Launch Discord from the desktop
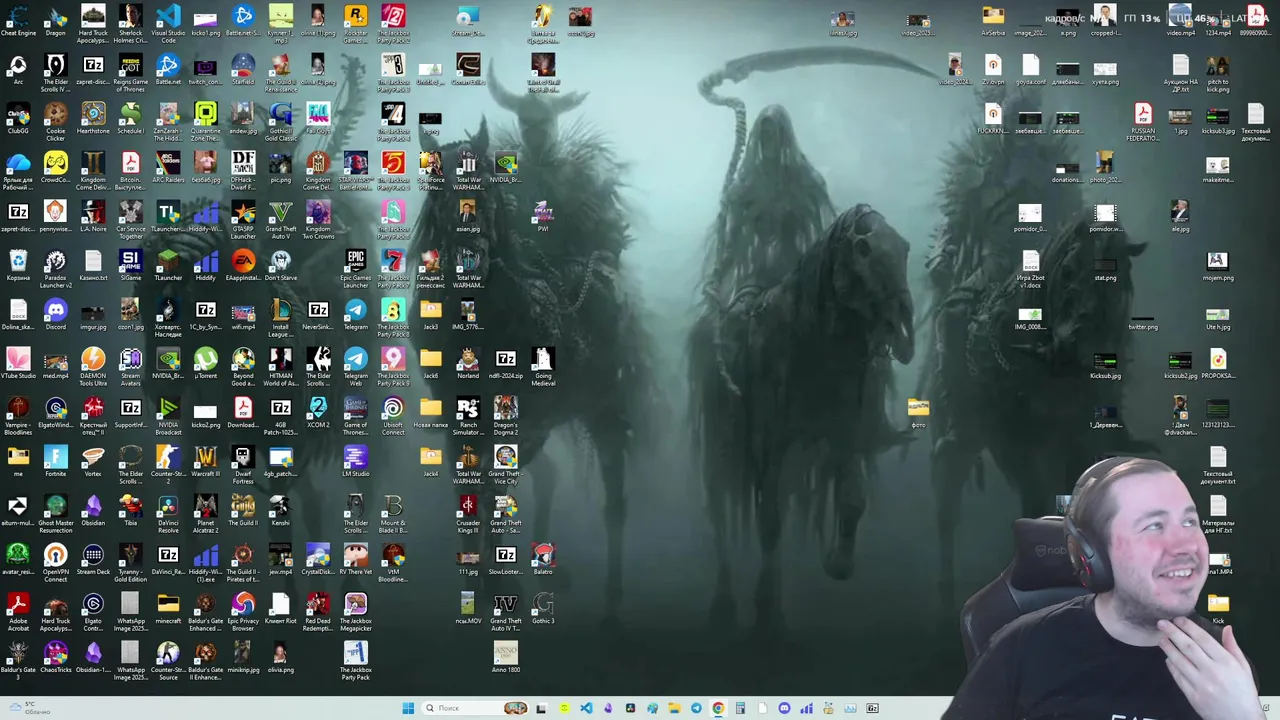This screenshot has height=720, width=1280. (55, 315)
